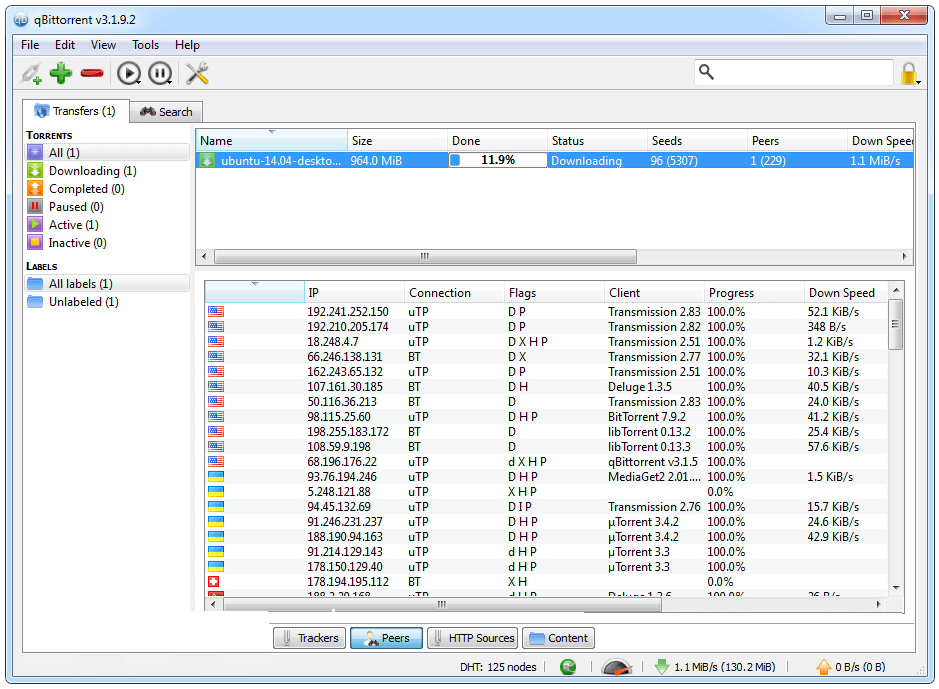Sort torrents by Name column

[272, 141]
